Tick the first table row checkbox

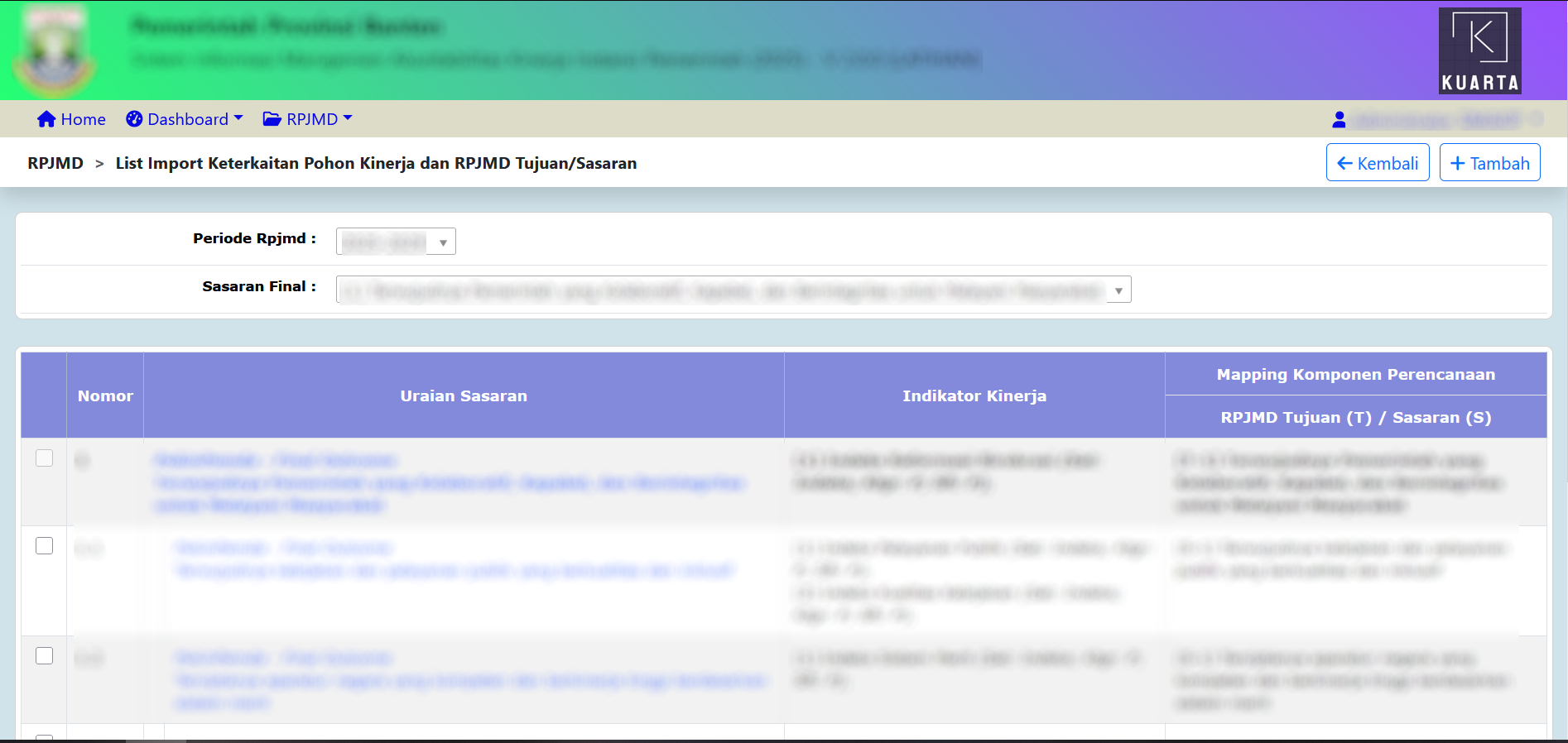pyautogui.click(x=45, y=458)
